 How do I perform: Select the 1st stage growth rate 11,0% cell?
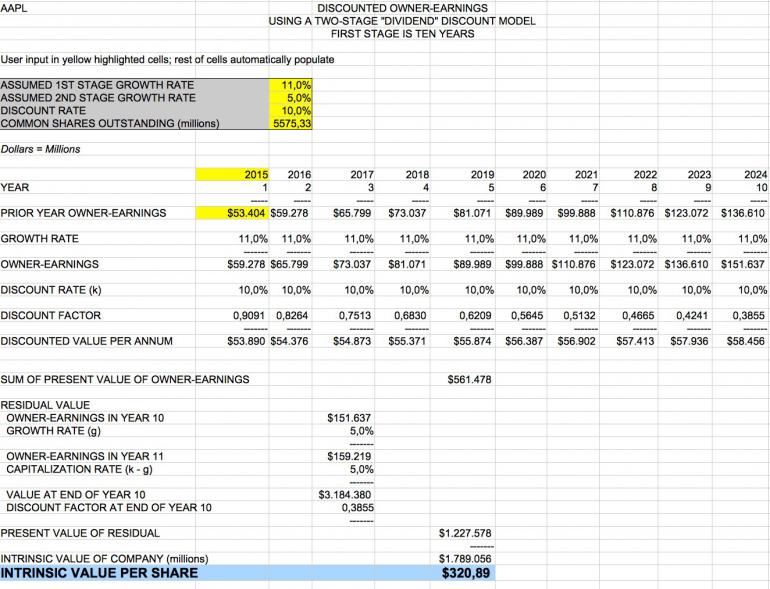[x=290, y=85]
